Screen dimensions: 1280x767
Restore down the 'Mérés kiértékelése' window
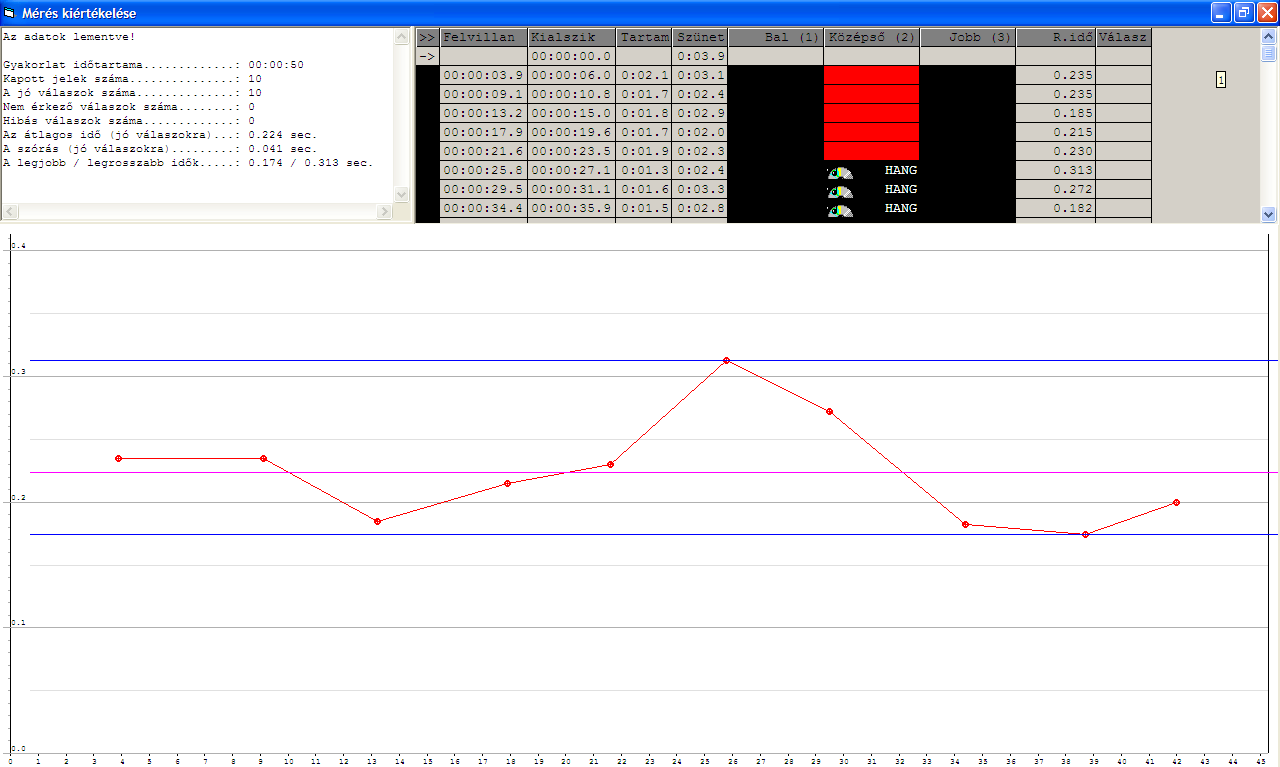tap(1244, 13)
